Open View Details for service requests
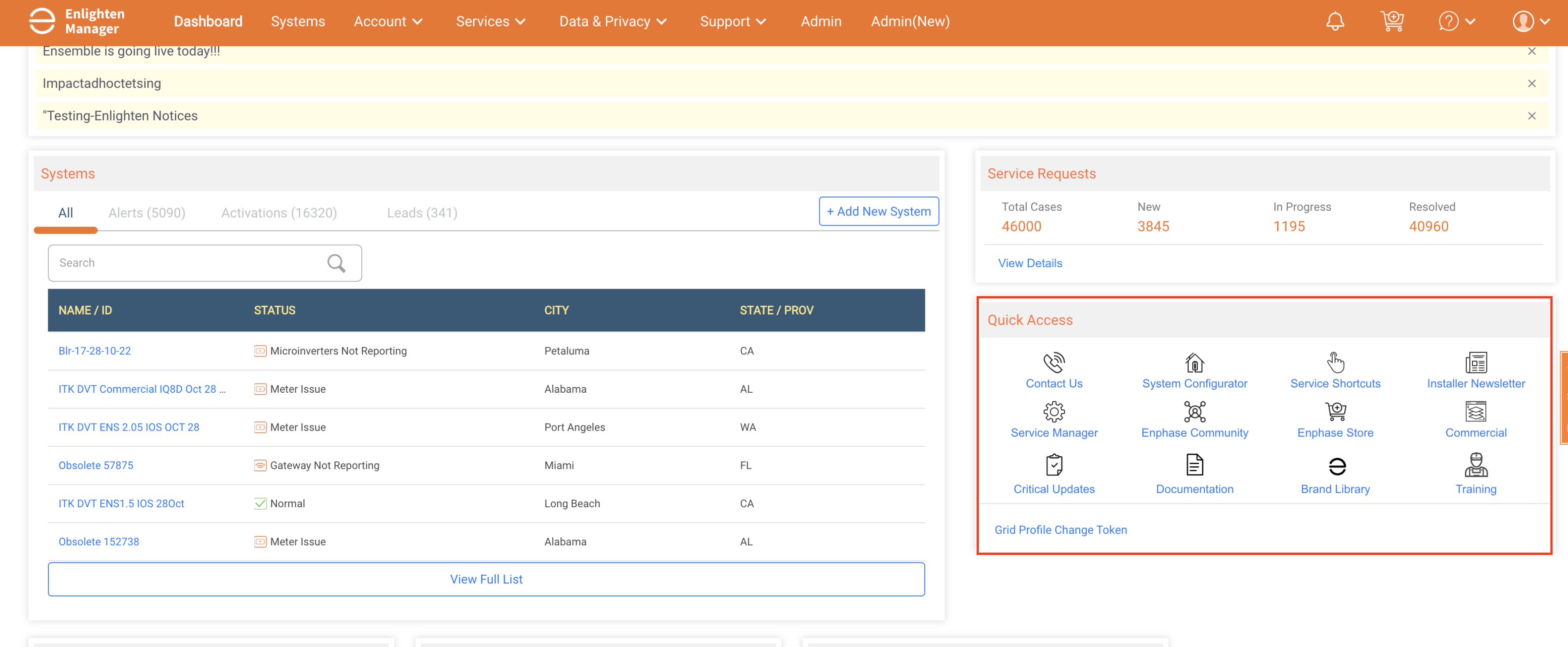 pyautogui.click(x=1030, y=263)
